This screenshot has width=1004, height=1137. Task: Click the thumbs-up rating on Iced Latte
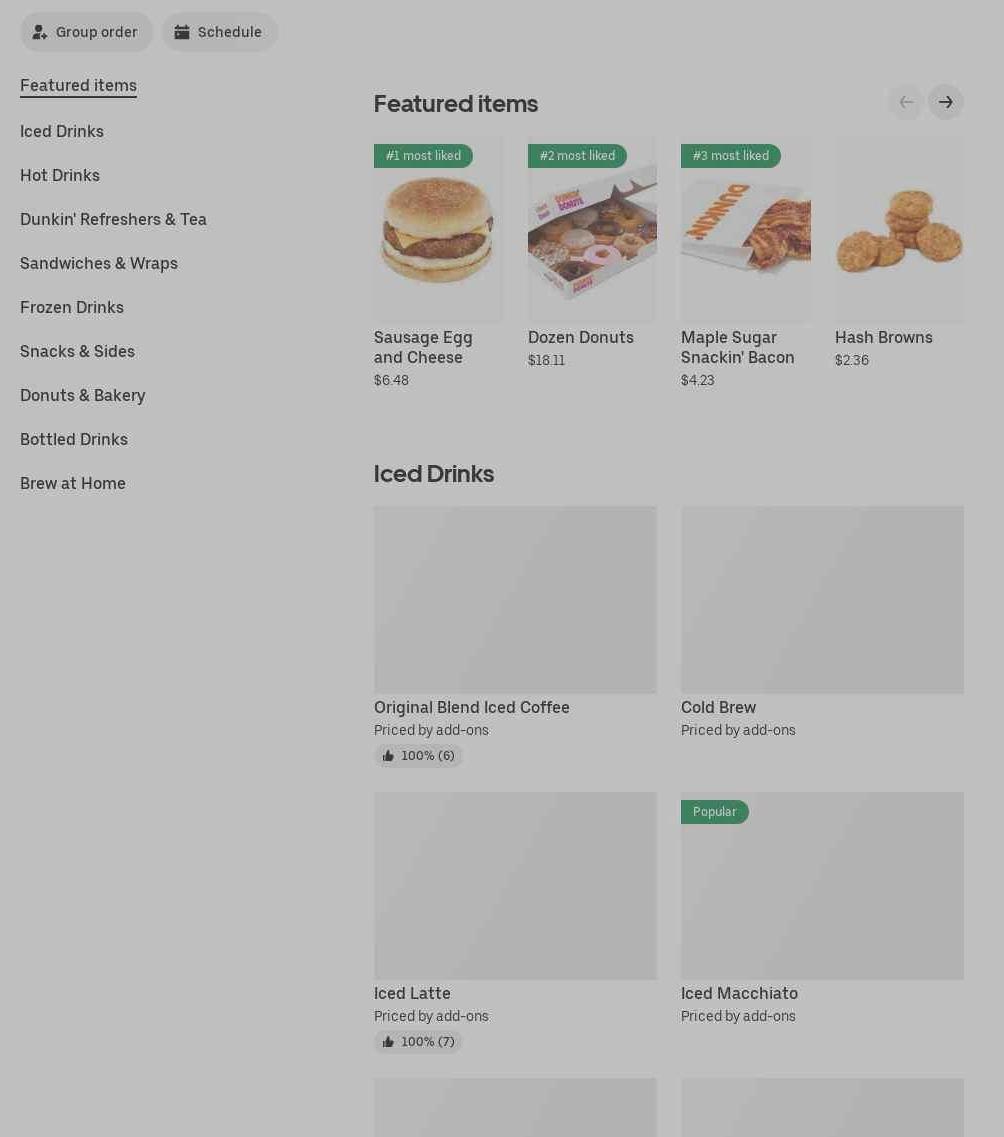pyautogui.click(x=418, y=1042)
